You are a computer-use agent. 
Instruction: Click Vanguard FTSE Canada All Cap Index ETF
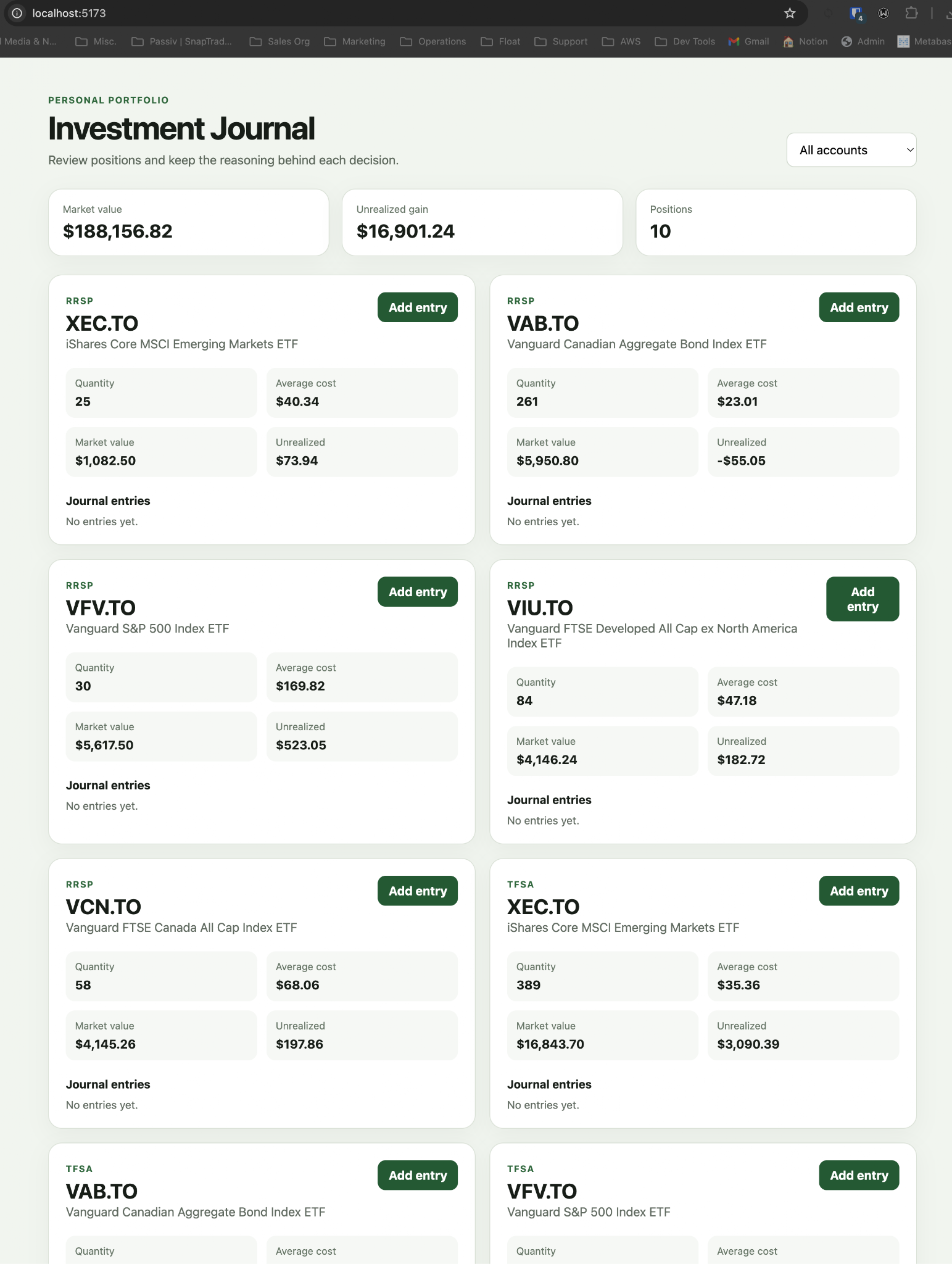181,928
